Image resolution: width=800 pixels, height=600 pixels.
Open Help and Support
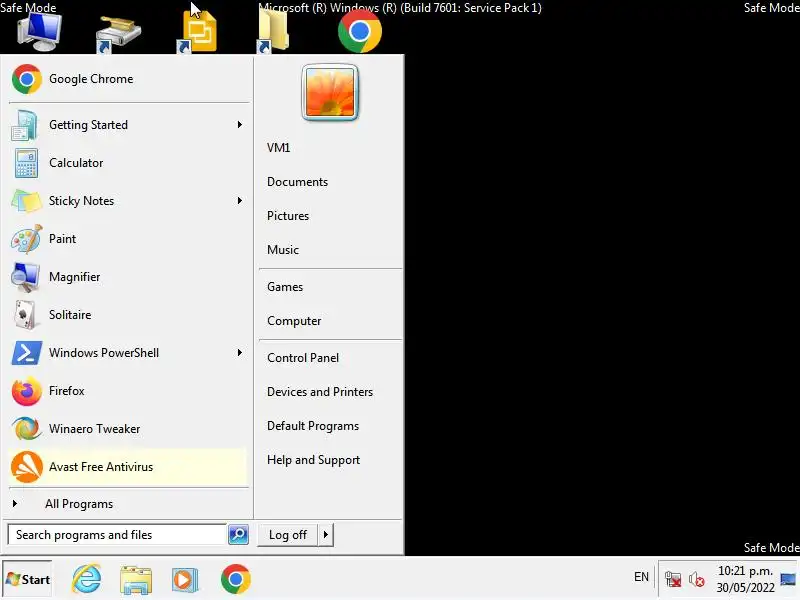313,460
